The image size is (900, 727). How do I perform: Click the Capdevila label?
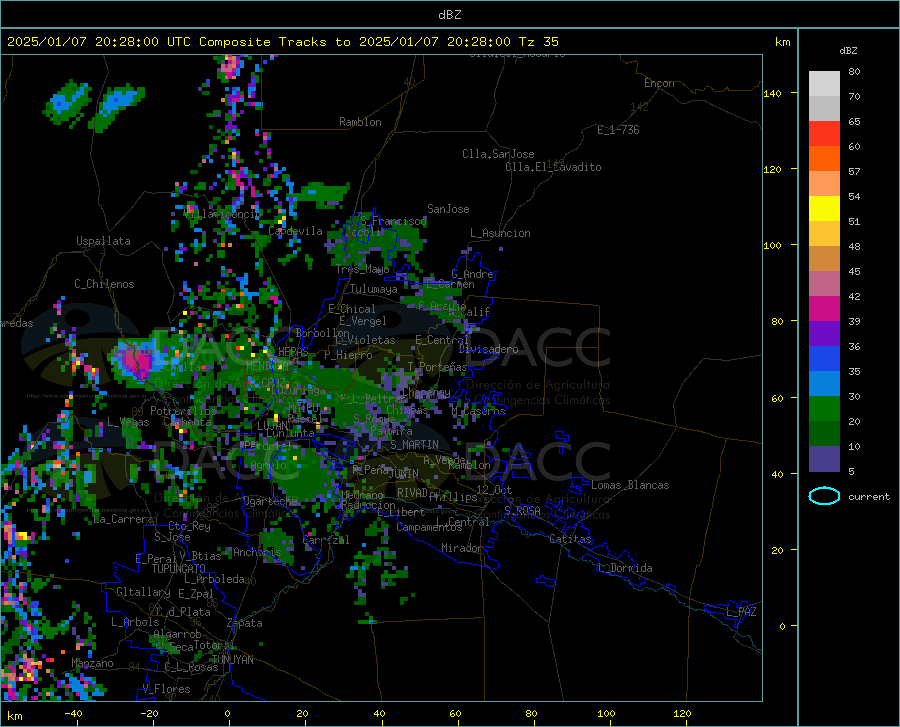295,231
